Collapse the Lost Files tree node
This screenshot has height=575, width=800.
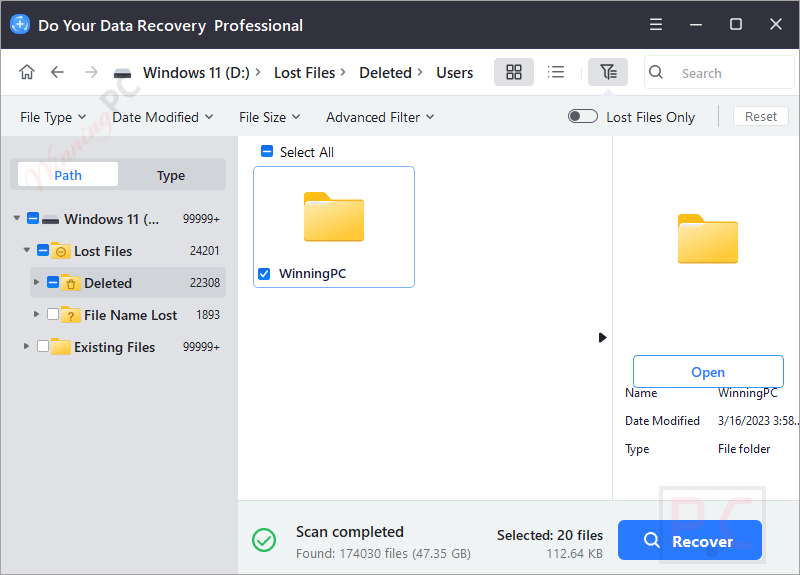click(27, 250)
